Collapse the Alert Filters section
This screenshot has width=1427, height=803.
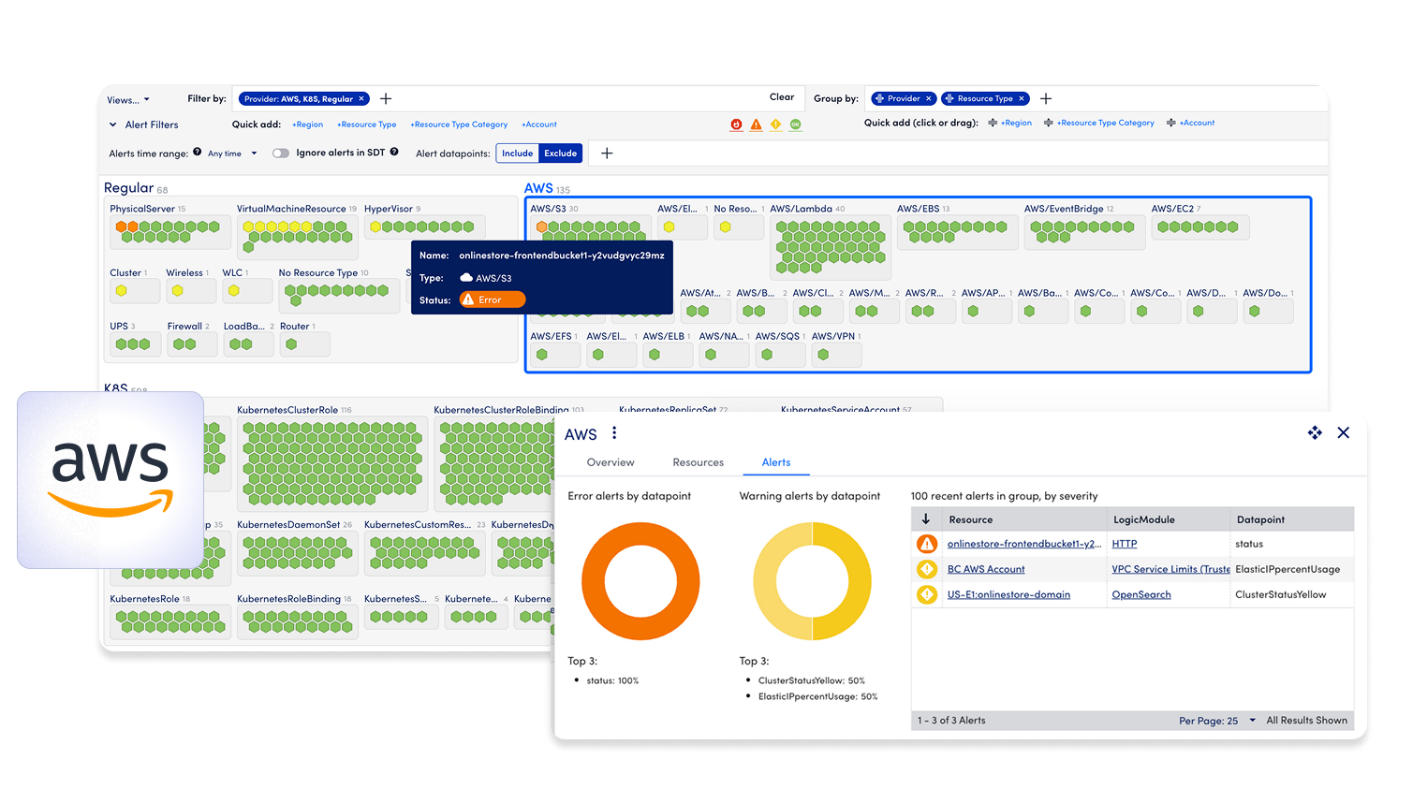(x=113, y=125)
